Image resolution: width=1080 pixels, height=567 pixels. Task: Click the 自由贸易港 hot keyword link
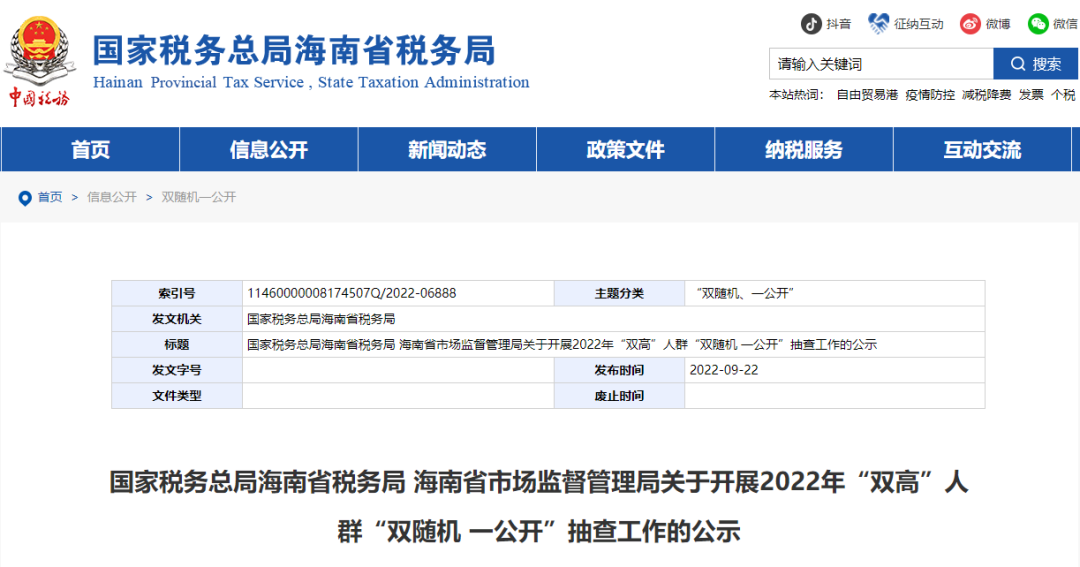(867, 95)
